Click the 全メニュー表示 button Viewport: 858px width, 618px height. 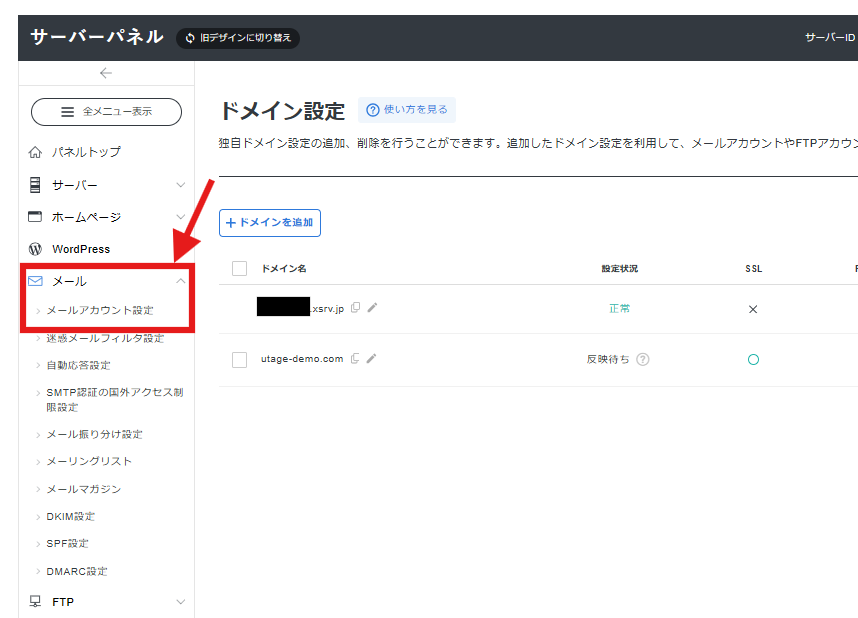[106, 112]
